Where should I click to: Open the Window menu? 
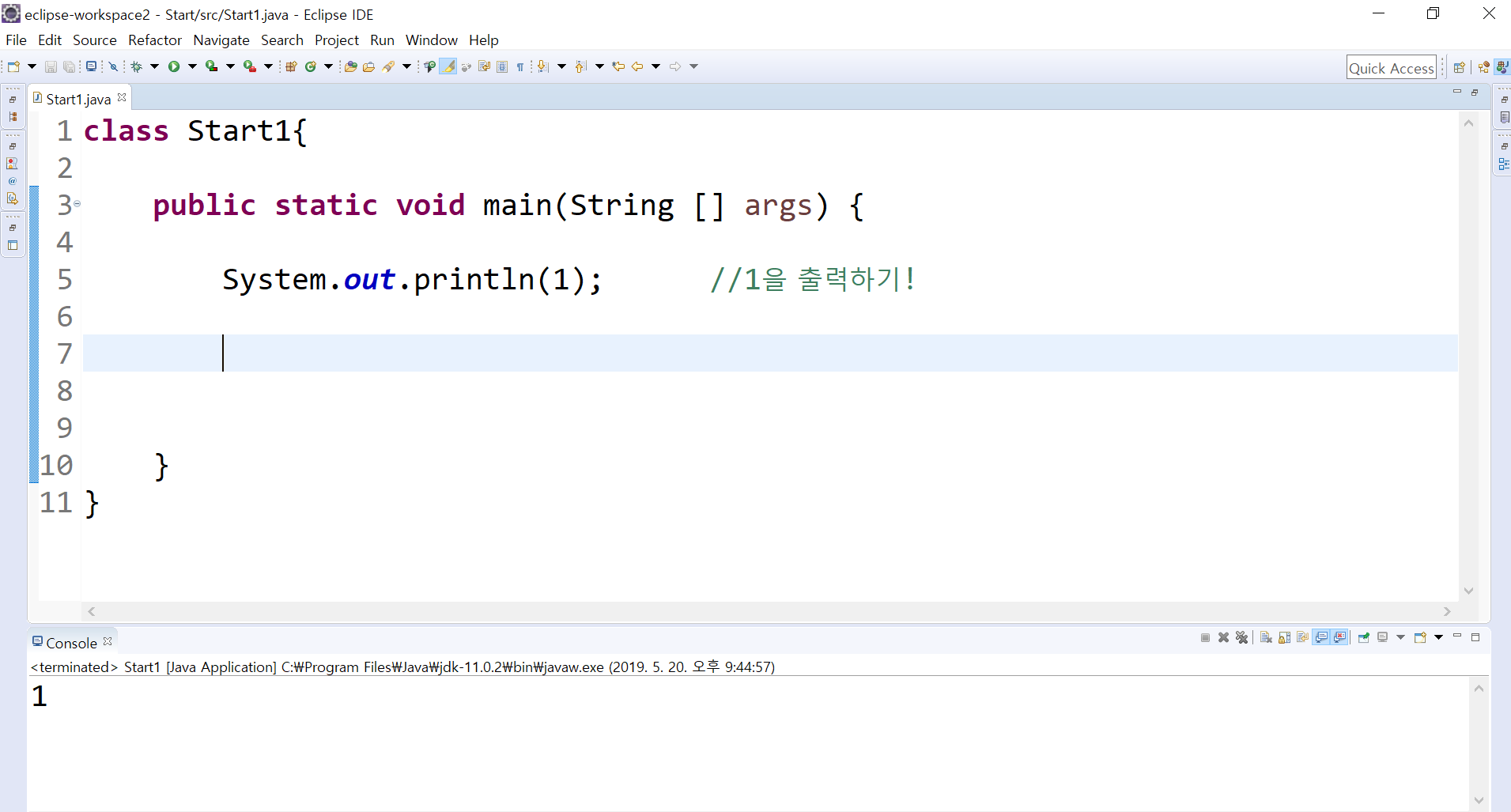pos(432,40)
